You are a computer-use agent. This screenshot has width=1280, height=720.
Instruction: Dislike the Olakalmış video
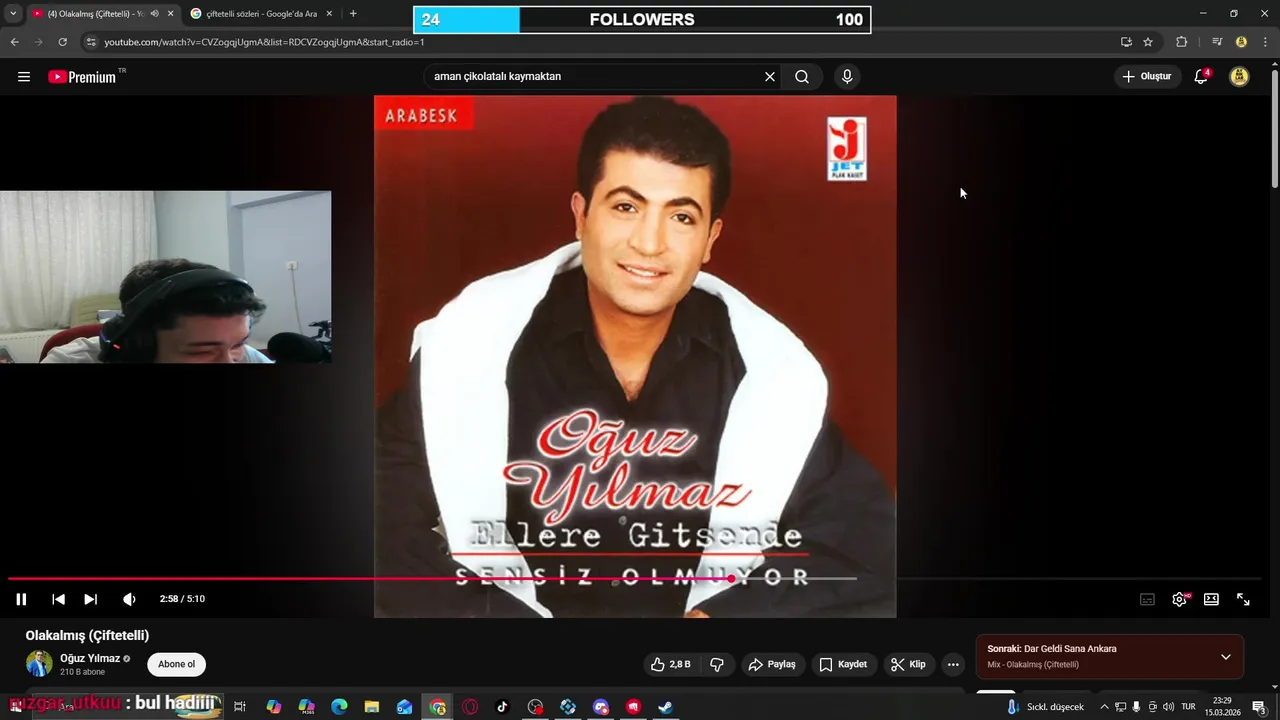pos(717,664)
